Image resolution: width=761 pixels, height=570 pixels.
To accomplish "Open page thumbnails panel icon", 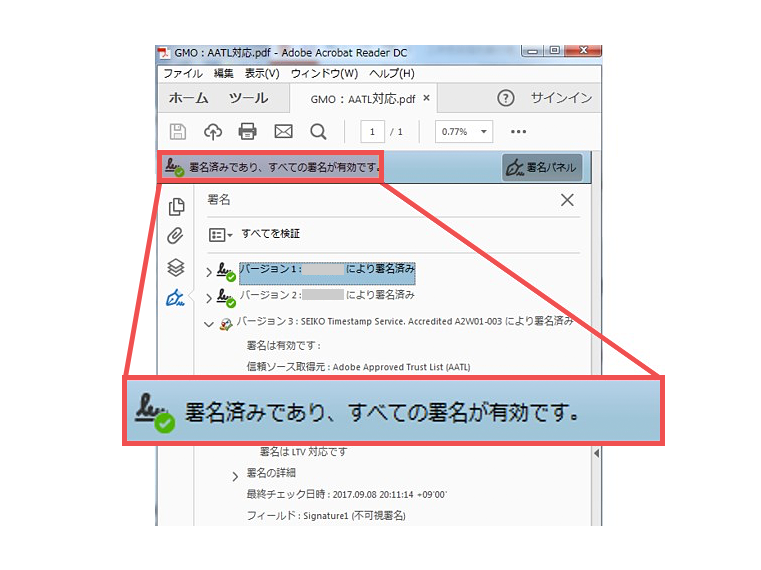I will 177,206.
